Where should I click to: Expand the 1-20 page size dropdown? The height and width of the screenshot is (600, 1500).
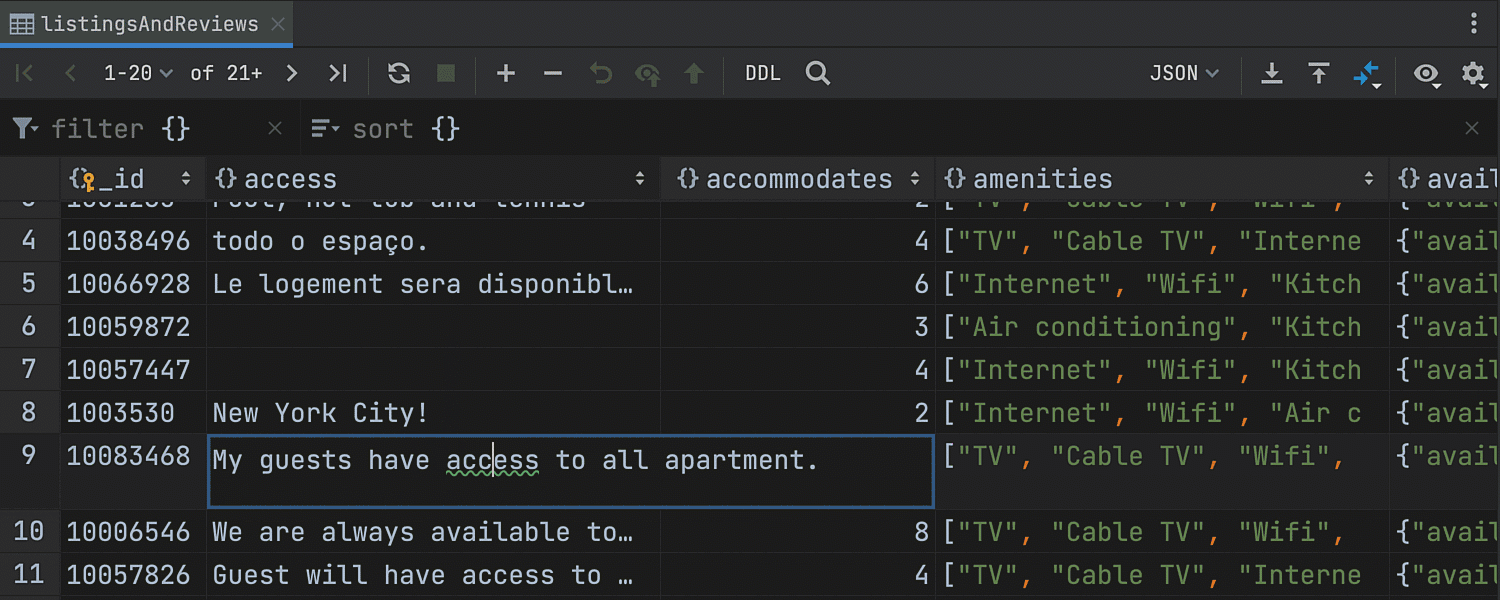coord(138,73)
